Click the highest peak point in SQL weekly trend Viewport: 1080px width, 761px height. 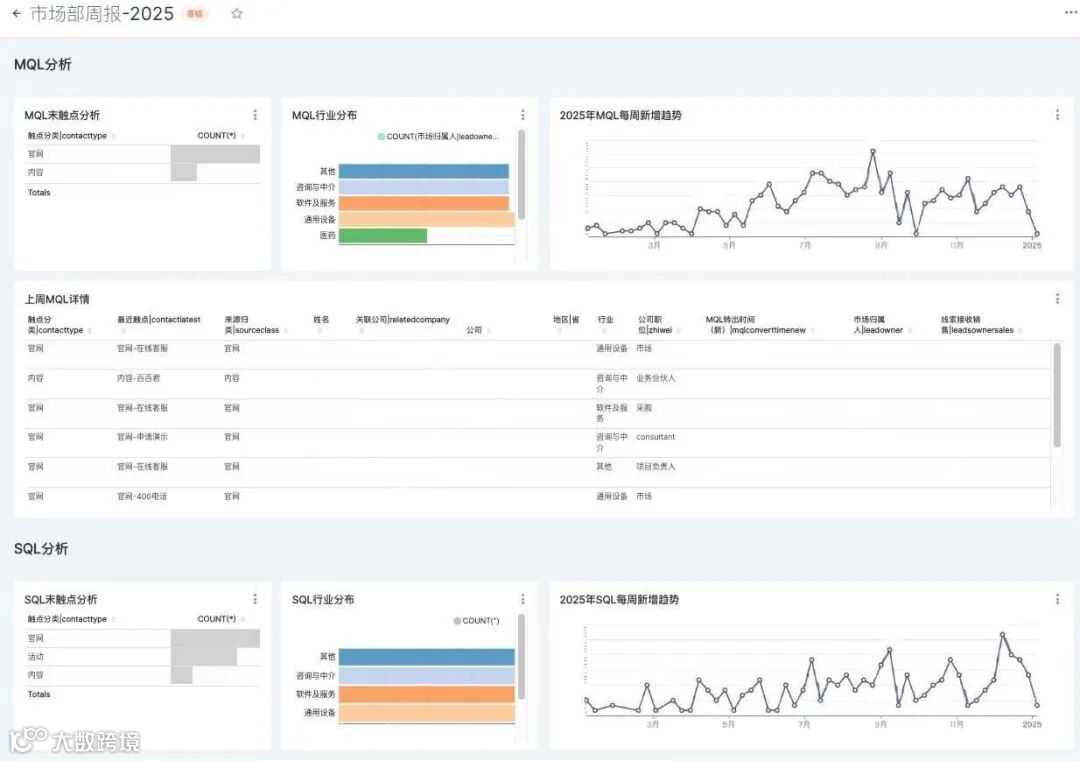point(1002,634)
